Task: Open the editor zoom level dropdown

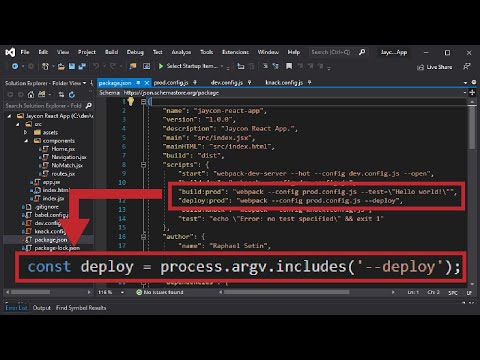Action: coord(122,292)
